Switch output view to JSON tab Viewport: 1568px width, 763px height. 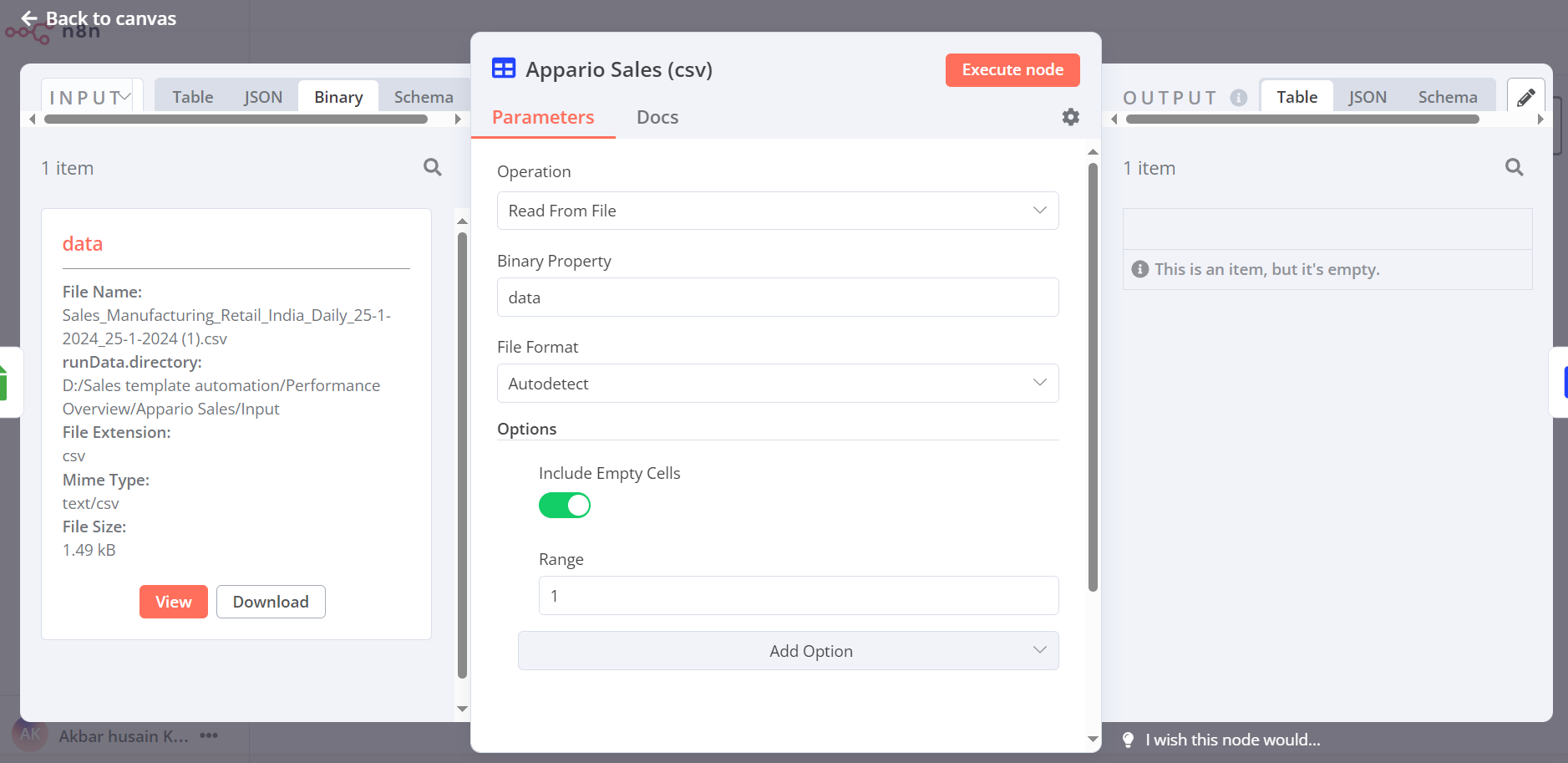tap(1368, 97)
